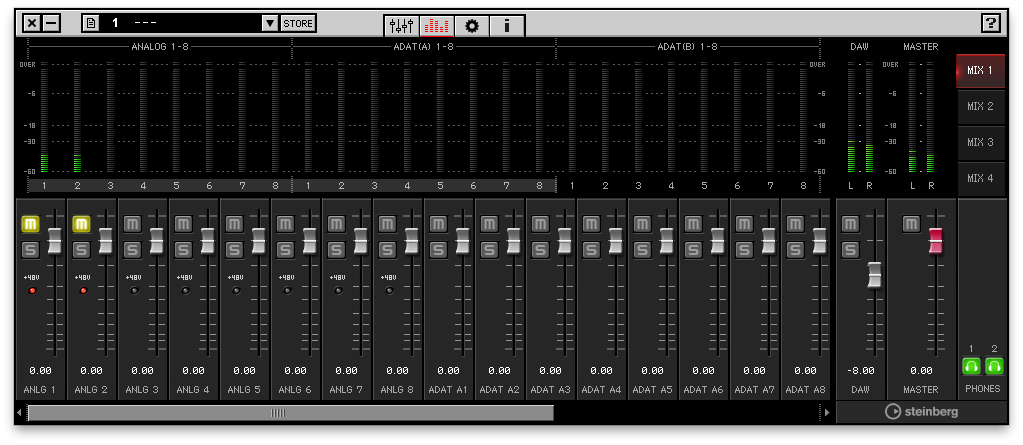The width and height of the screenshot is (1023, 445).
Task: Click the ANLG 6 channel name label
Action: tap(295, 390)
